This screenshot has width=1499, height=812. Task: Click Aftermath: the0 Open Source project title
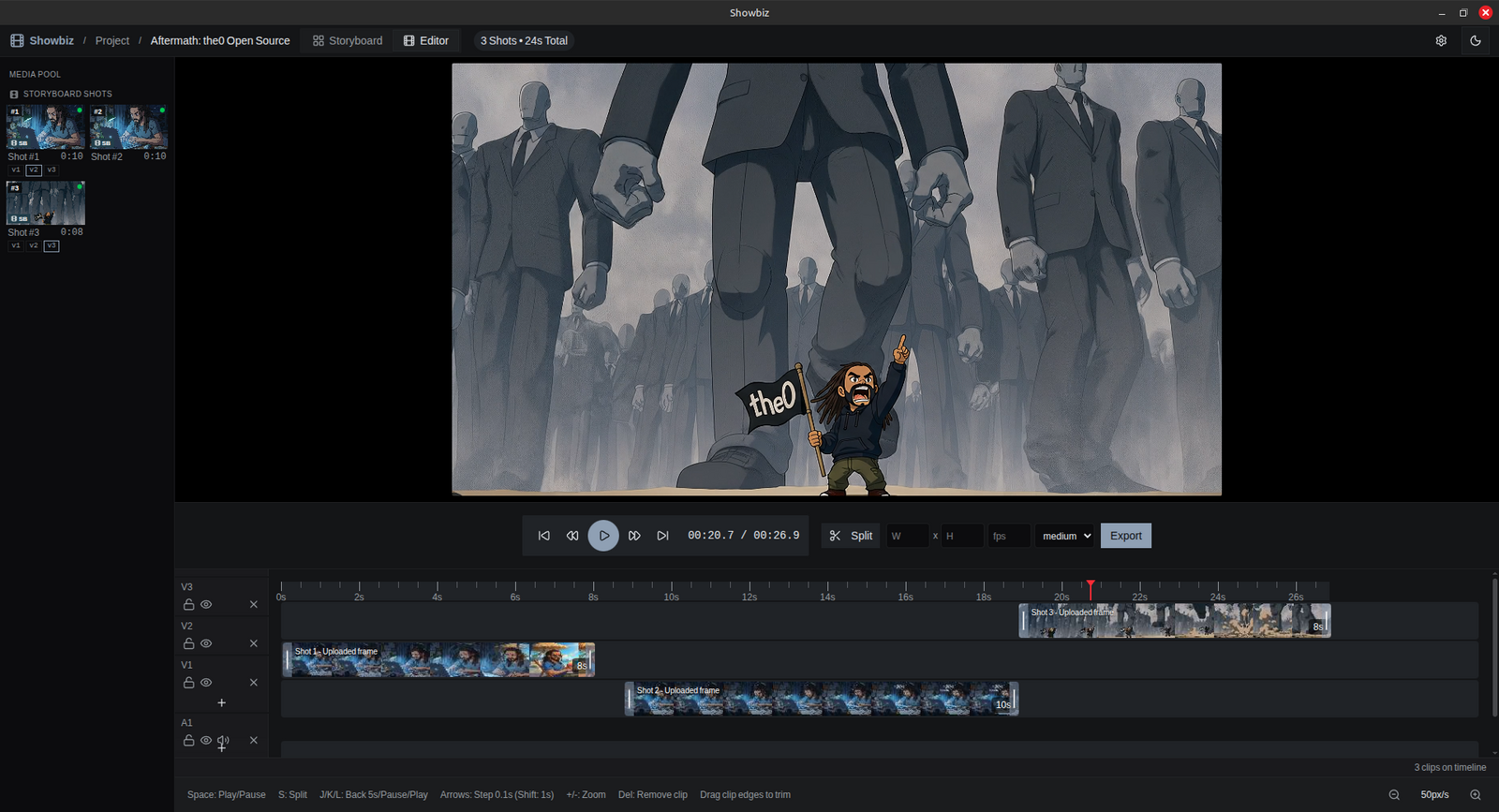tap(220, 40)
